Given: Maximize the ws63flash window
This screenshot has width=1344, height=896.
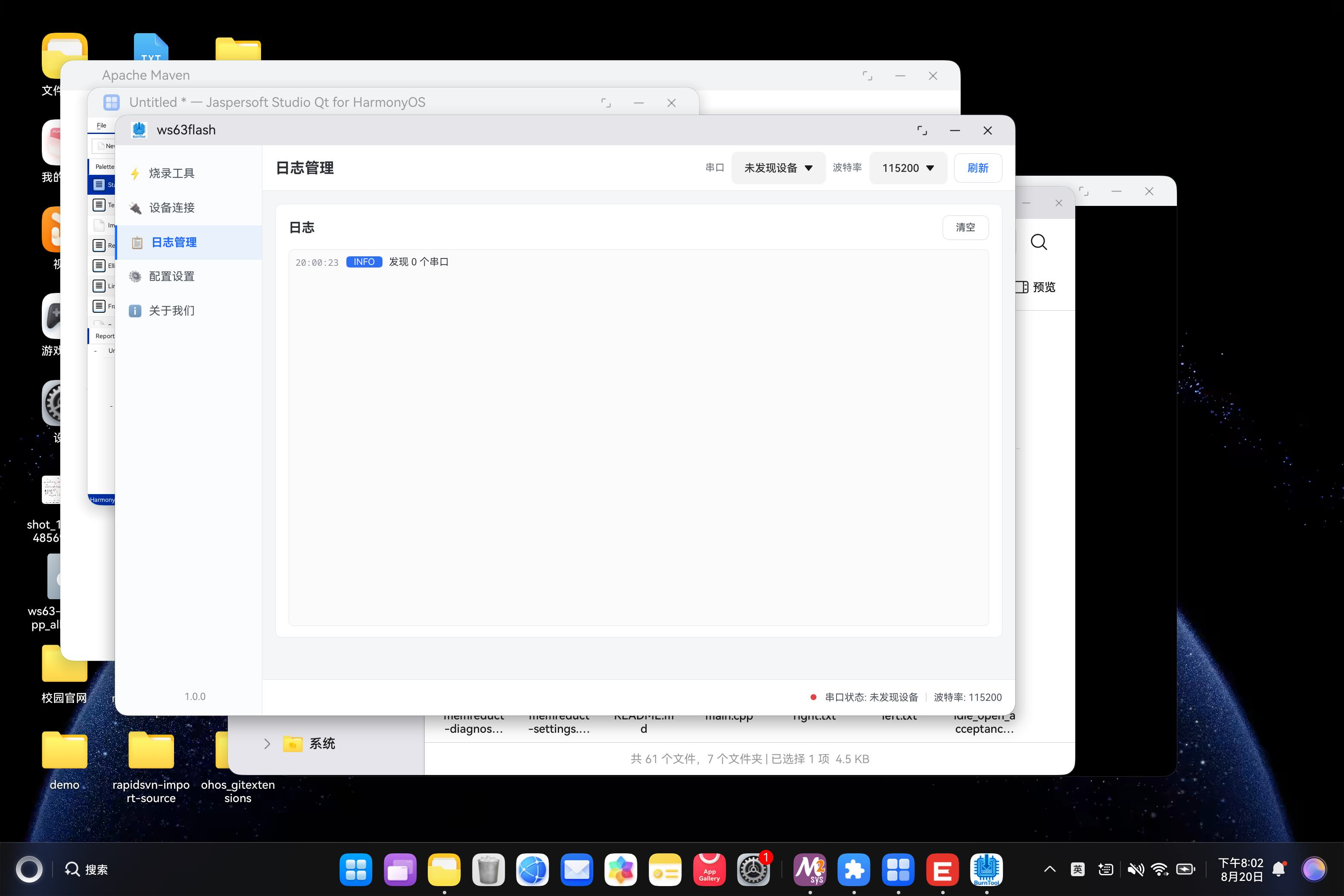Looking at the screenshot, I should 922,131.
